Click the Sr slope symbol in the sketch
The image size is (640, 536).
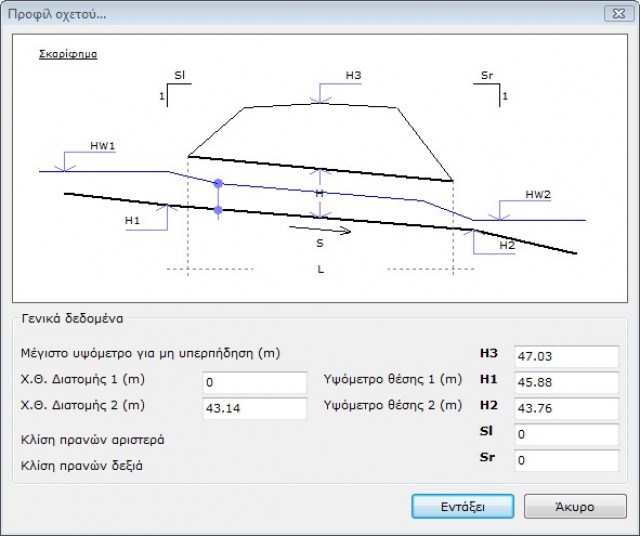point(487,75)
